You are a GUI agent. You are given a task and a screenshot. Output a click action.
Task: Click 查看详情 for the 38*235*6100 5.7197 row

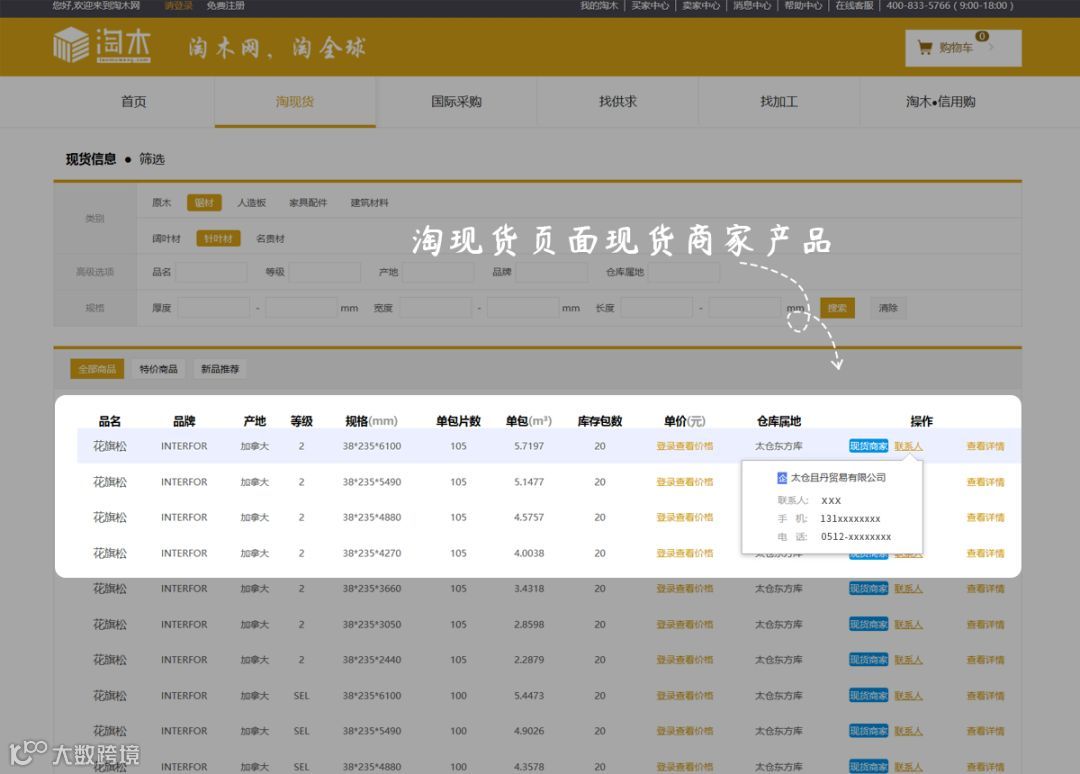click(986, 446)
